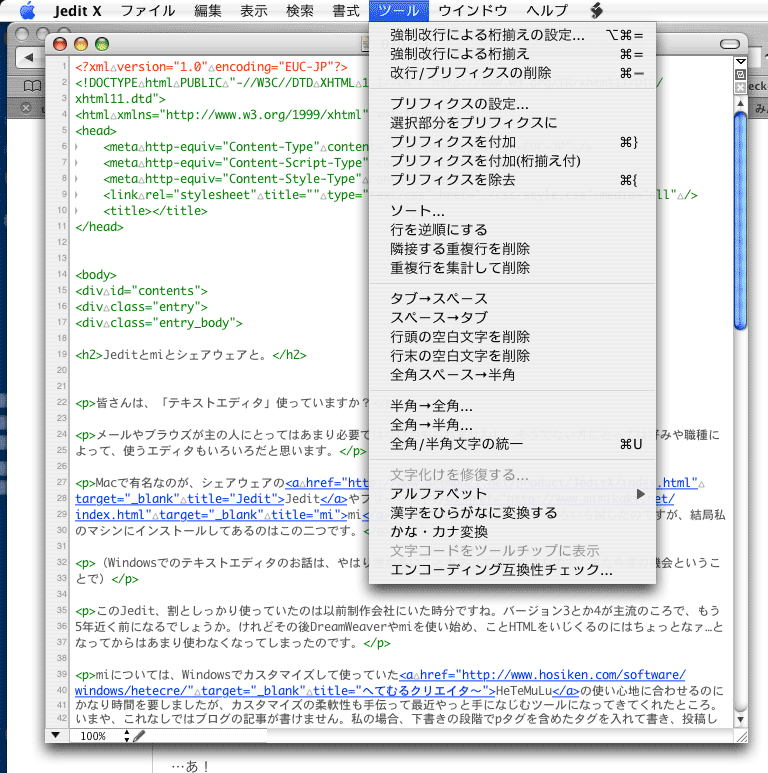Image resolution: width=768 pixels, height=773 pixels.
Task: Select 隣接する重複行を削除
Action: coord(513,248)
